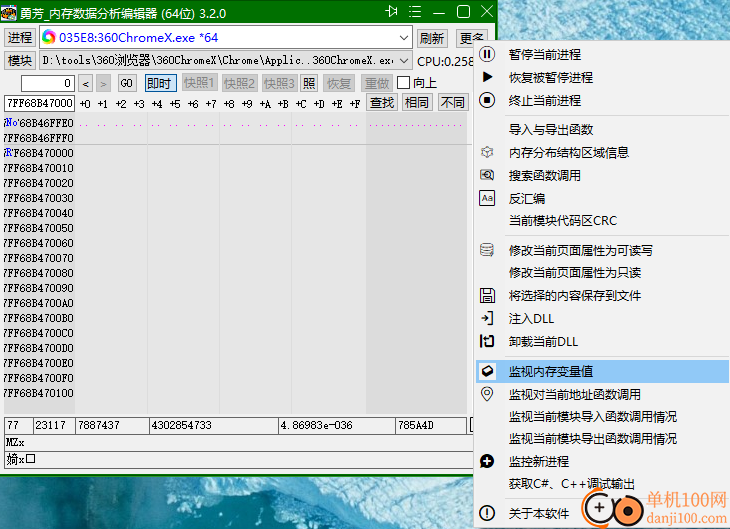Viewport: 730px width, 529px height.
Task: Toggle the 即时 real-time mode button
Action: point(161,83)
